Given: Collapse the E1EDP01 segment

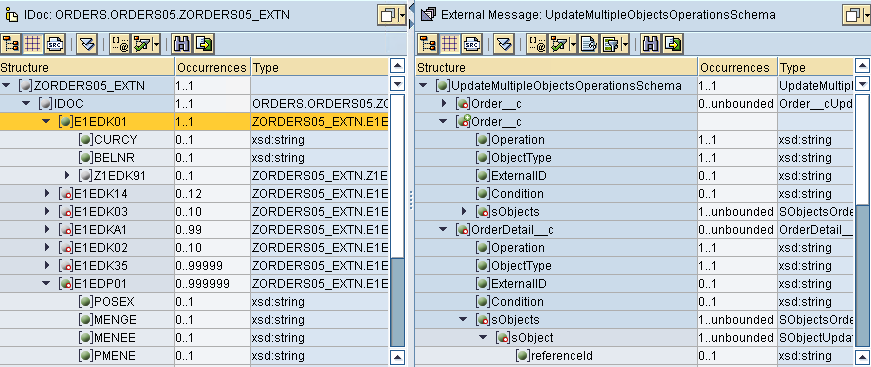Looking at the screenshot, I should pos(46,284).
